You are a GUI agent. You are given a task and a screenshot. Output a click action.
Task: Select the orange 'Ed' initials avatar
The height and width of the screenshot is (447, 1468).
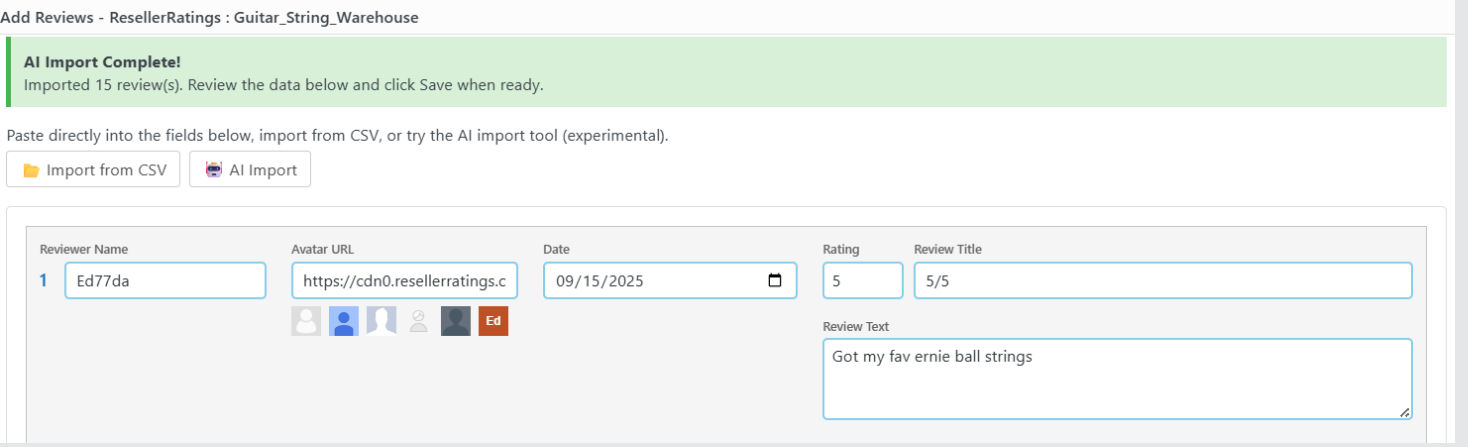(x=493, y=321)
